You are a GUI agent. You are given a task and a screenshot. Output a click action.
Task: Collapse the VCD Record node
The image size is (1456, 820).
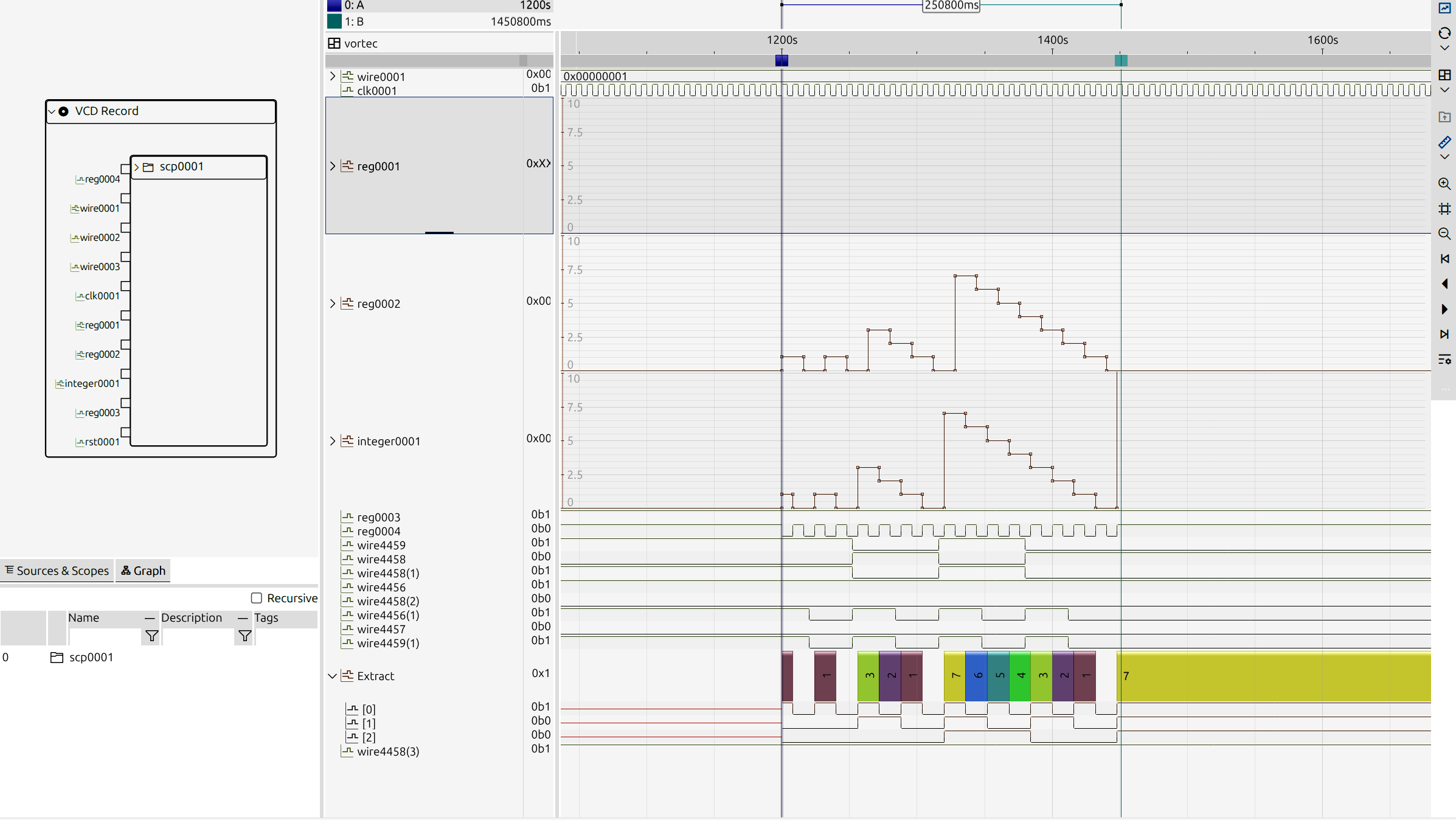(52, 111)
